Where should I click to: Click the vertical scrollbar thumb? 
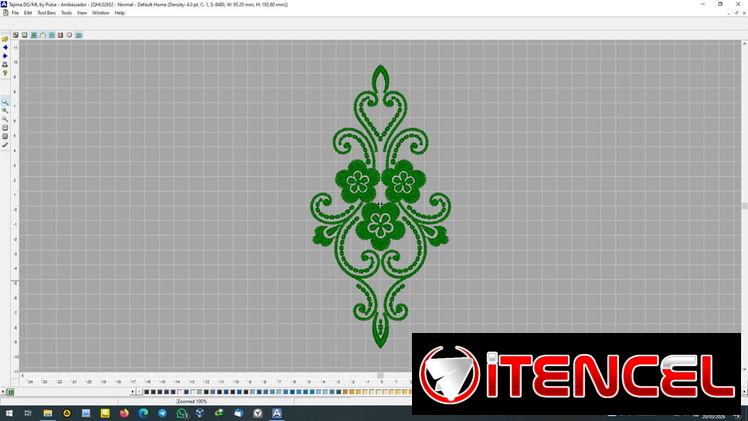point(744,206)
